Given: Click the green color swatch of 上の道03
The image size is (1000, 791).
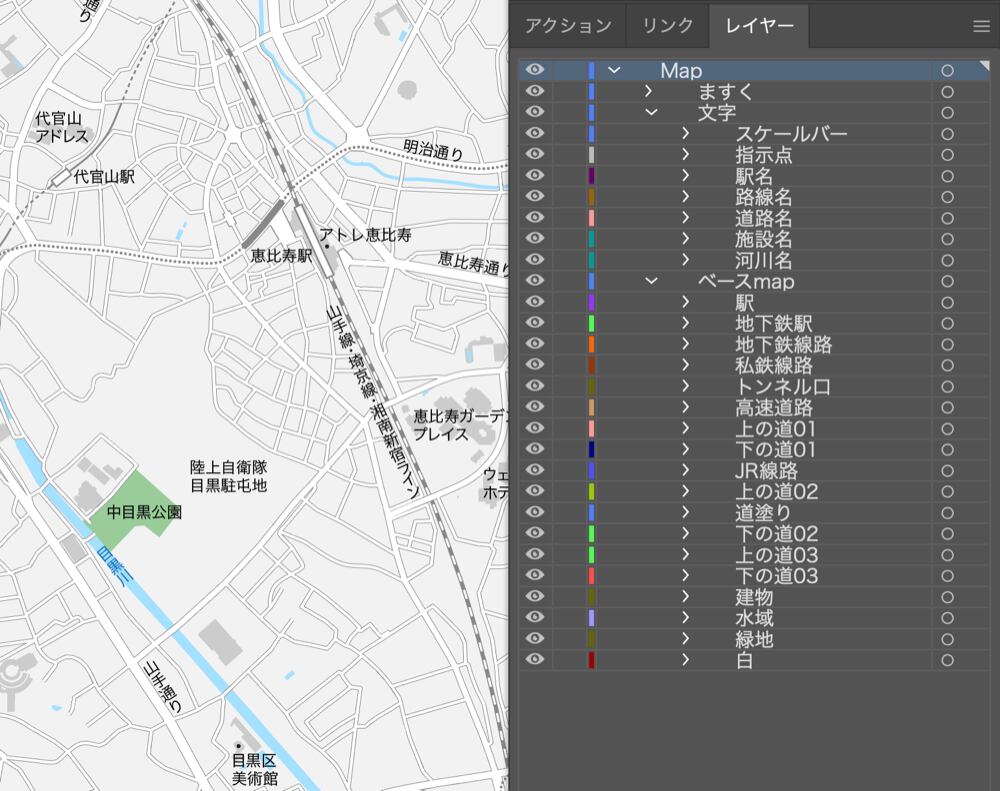Looking at the screenshot, I should tap(592, 554).
